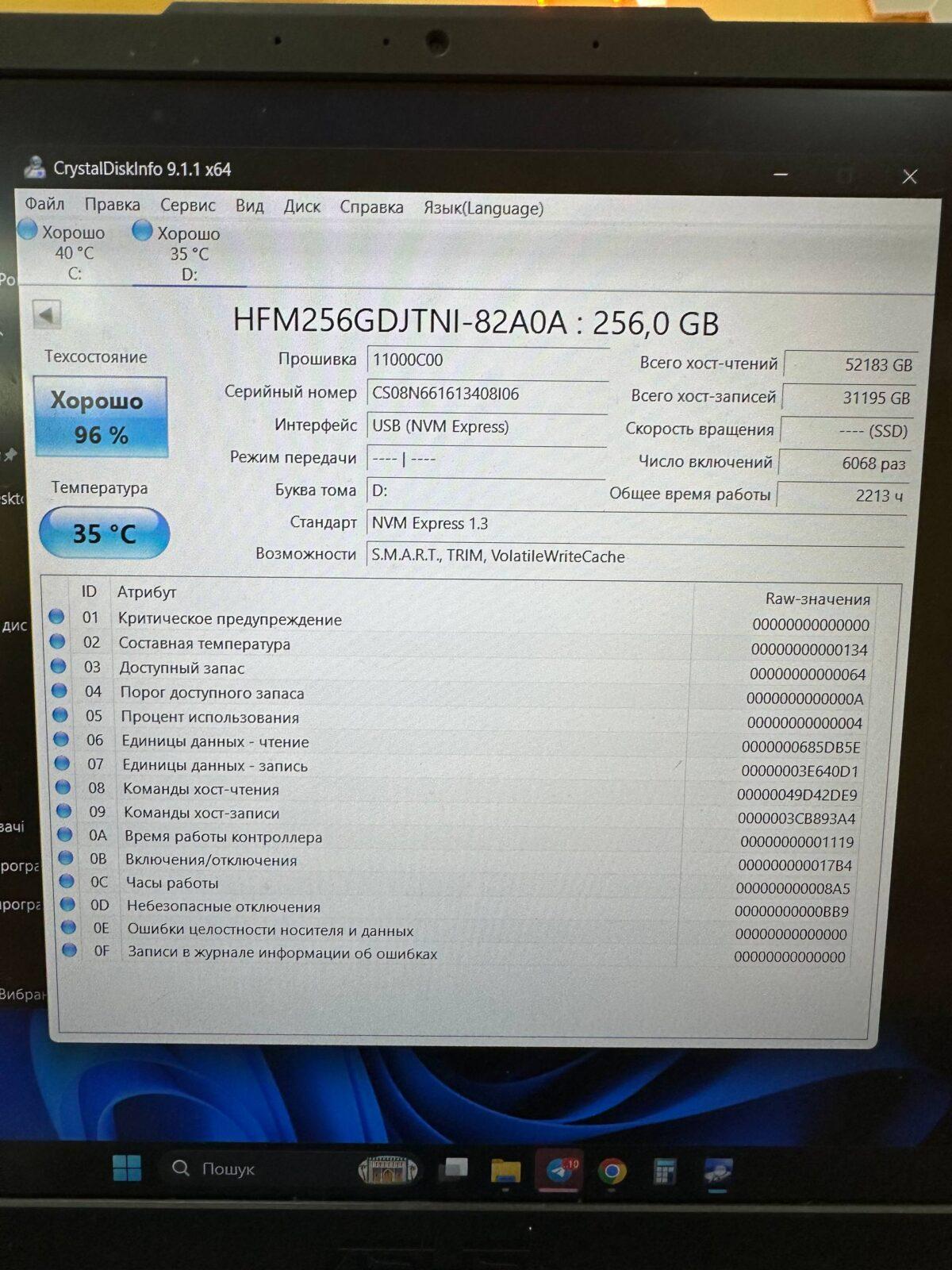Click the blue status dot of row 0F
Image resolution: width=952 pixels, height=1270 pixels.
pyautogui.click(x=70, y=949)
